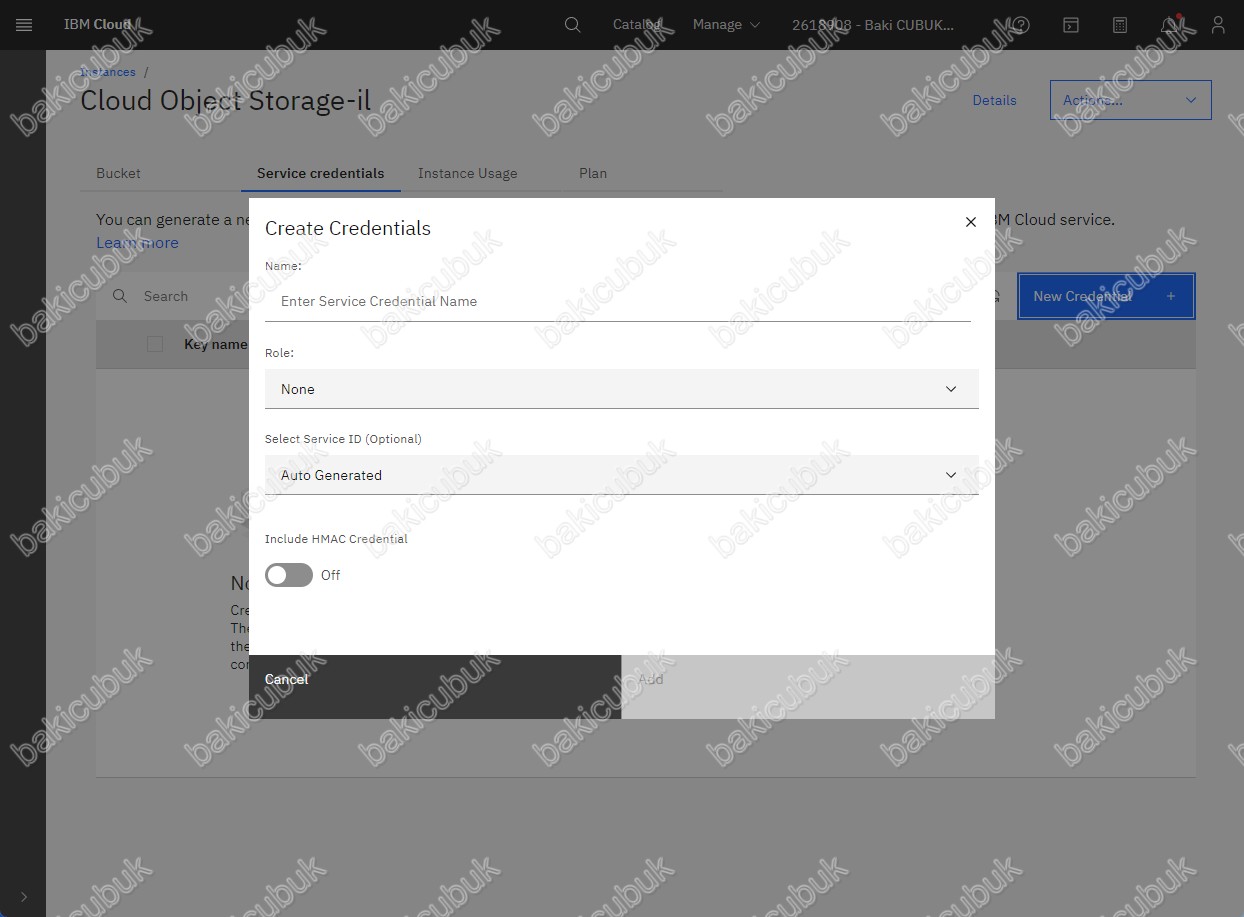Focus the credentials Search field
The width and height of the screenshot is (1244, 917).
pyautogui.click(x=166, y=296)
